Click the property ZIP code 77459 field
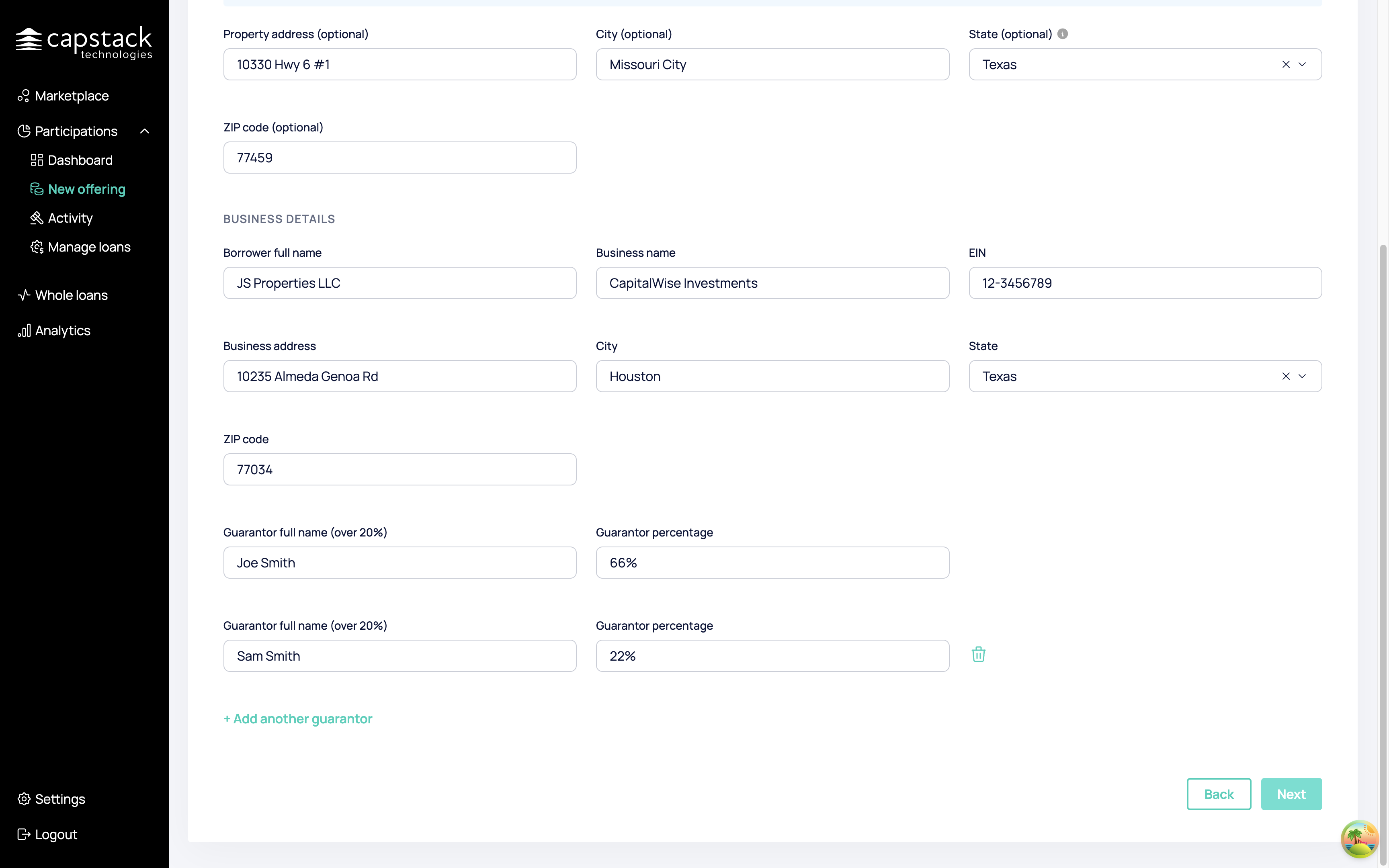 coord(400,157)
